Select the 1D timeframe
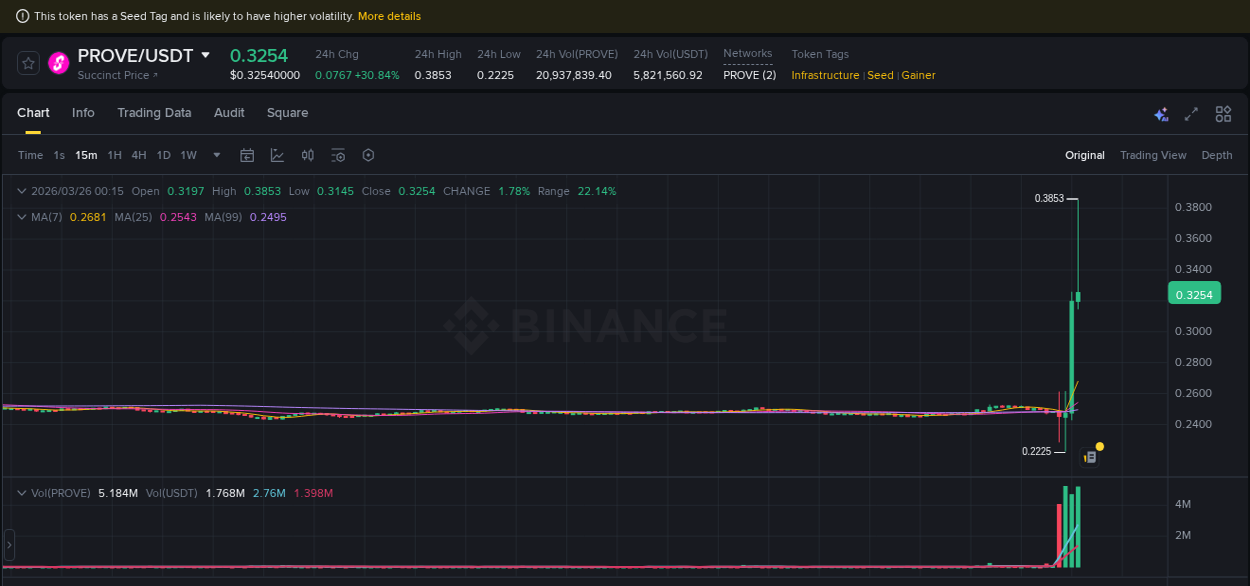 pyautogui.click(x=163, y=155)
